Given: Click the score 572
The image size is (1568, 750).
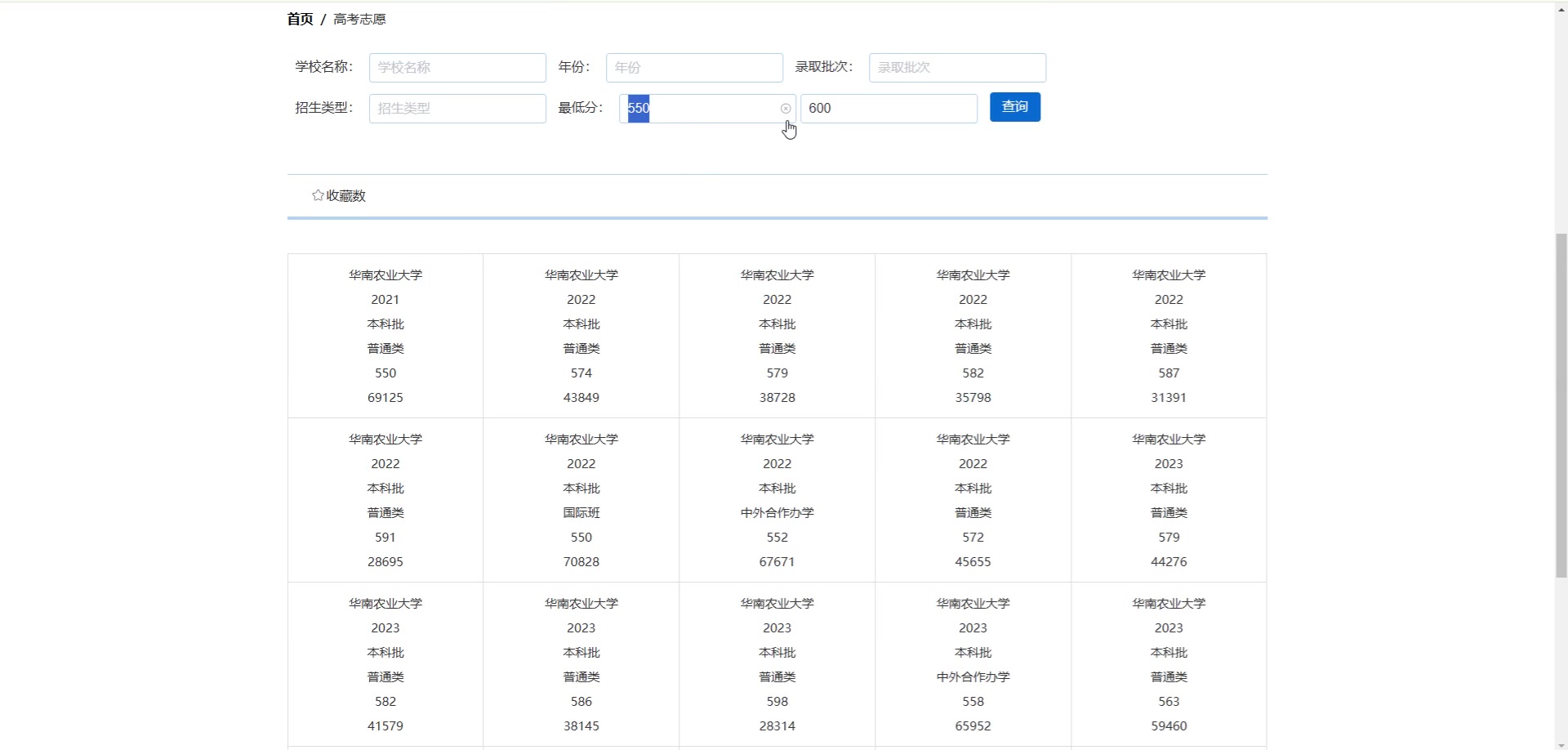Looking at the screenshot, I should (x=973, y=538).
